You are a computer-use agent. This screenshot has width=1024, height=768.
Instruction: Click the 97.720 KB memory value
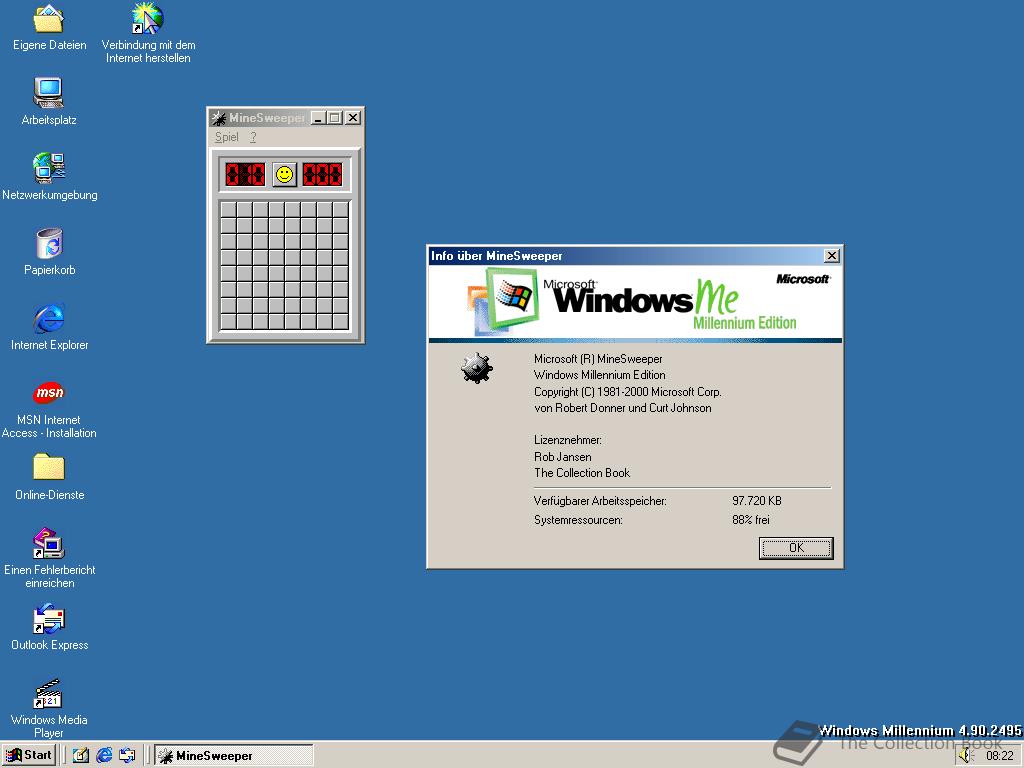756,501
